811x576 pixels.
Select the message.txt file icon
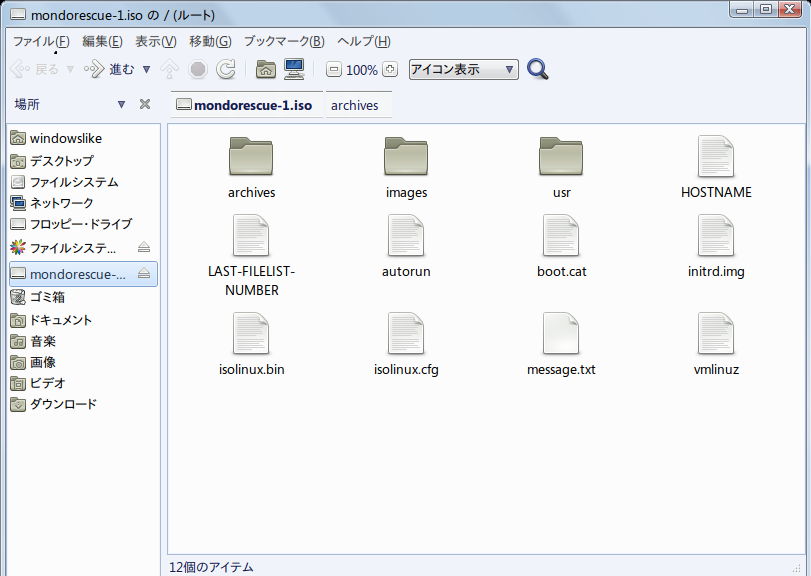point(561,333)
